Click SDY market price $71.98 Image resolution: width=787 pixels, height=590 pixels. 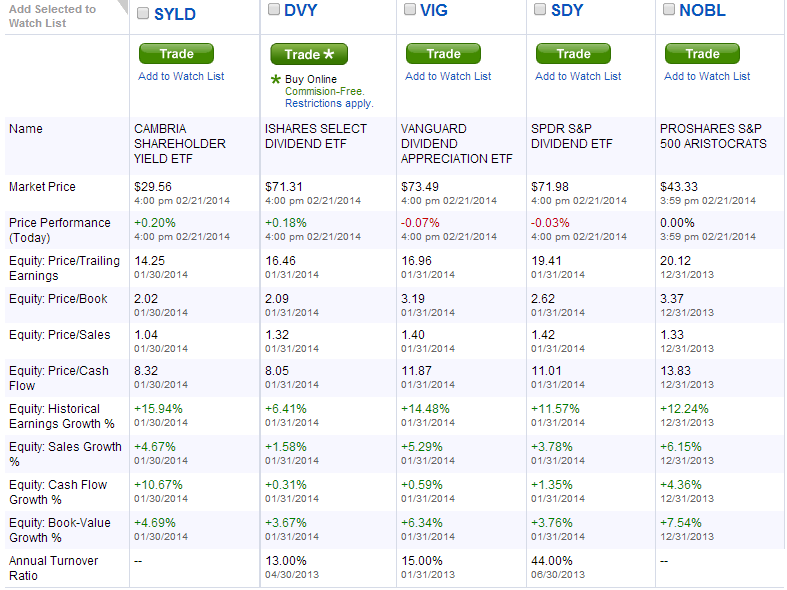click(550, 187)
